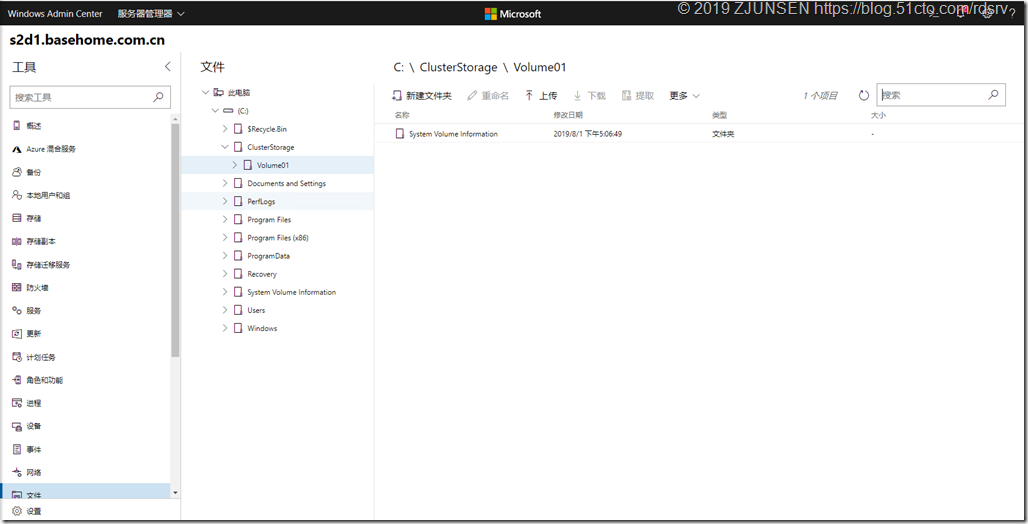Open the 更多 more dropdown
The width and height of the screenshot is (1028, 524).
point(684,96)
